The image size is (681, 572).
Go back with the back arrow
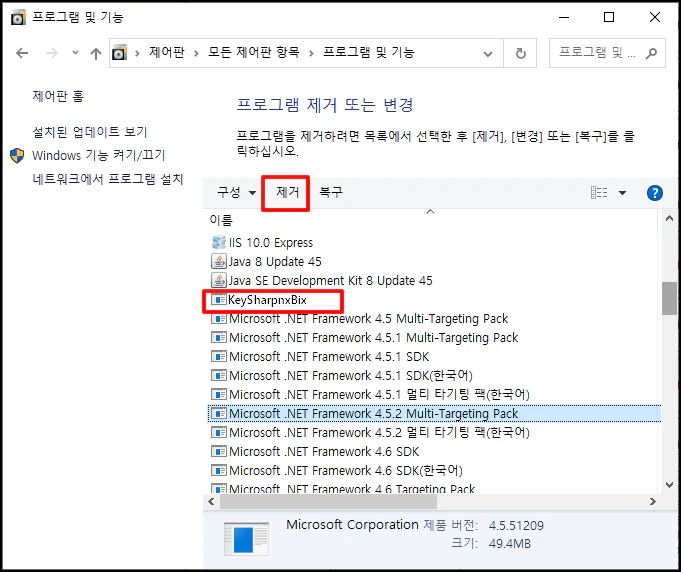pyautogui.click(x=22, y=53)
